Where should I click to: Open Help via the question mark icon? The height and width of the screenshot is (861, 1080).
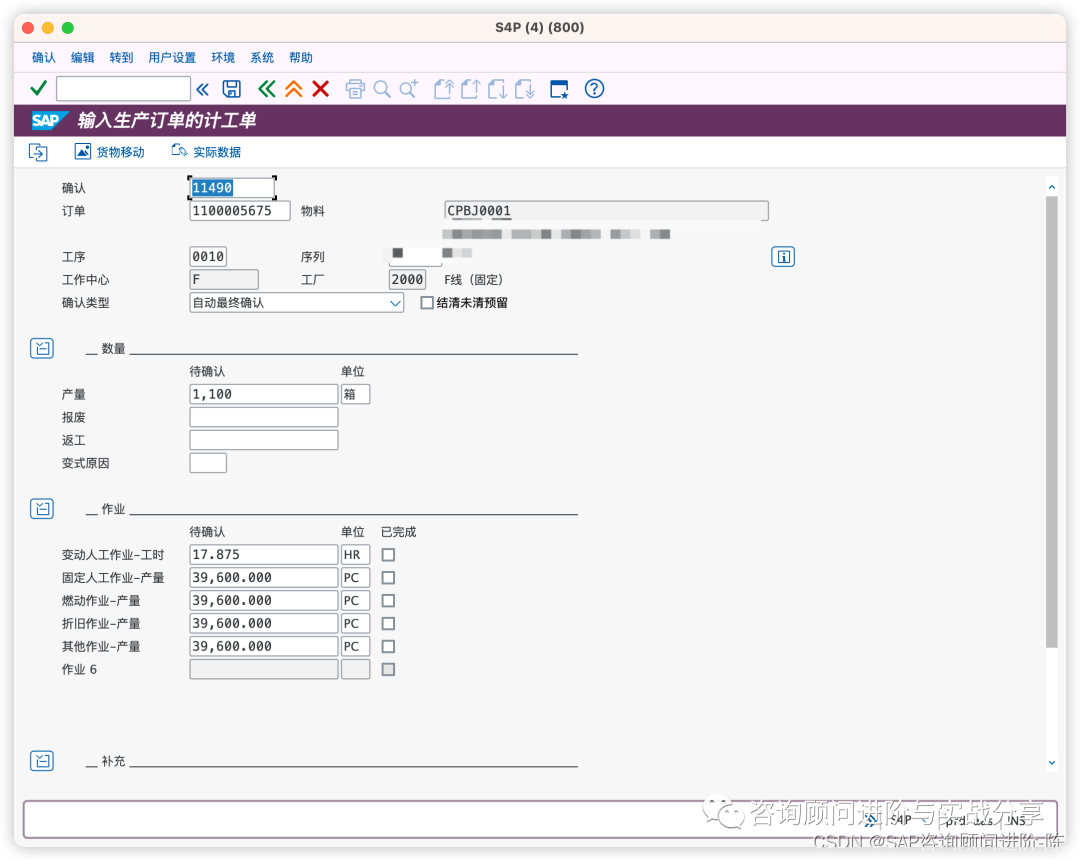pyautogui.click(x=594, y=89)
